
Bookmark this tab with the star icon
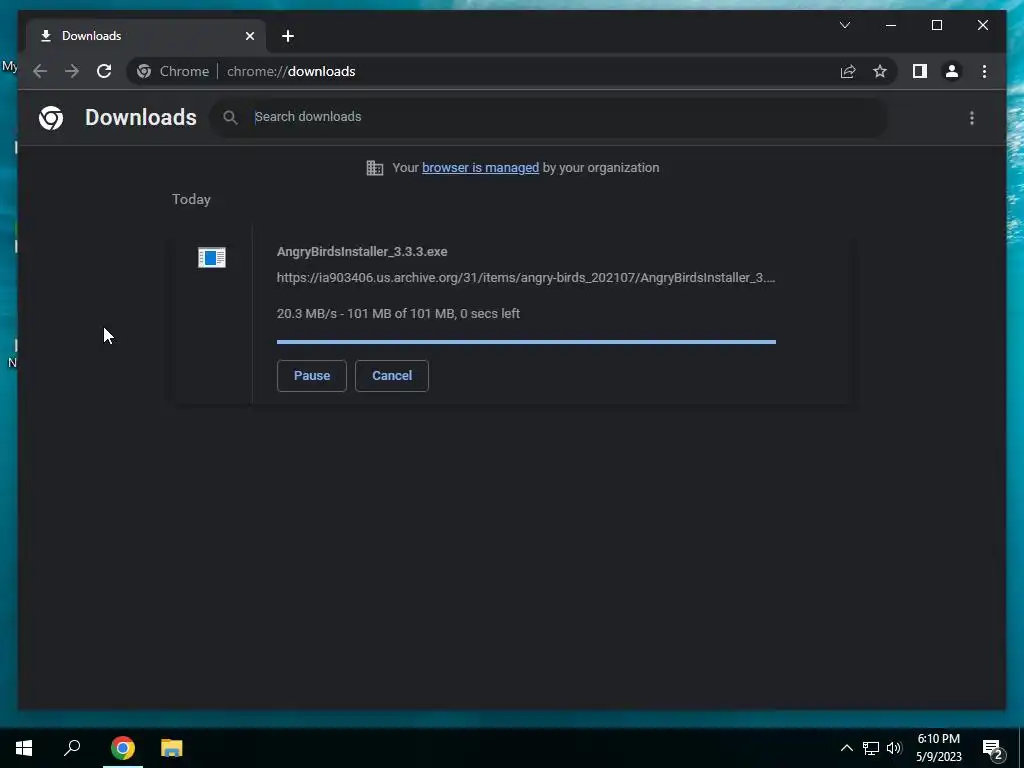pos(880,71)
